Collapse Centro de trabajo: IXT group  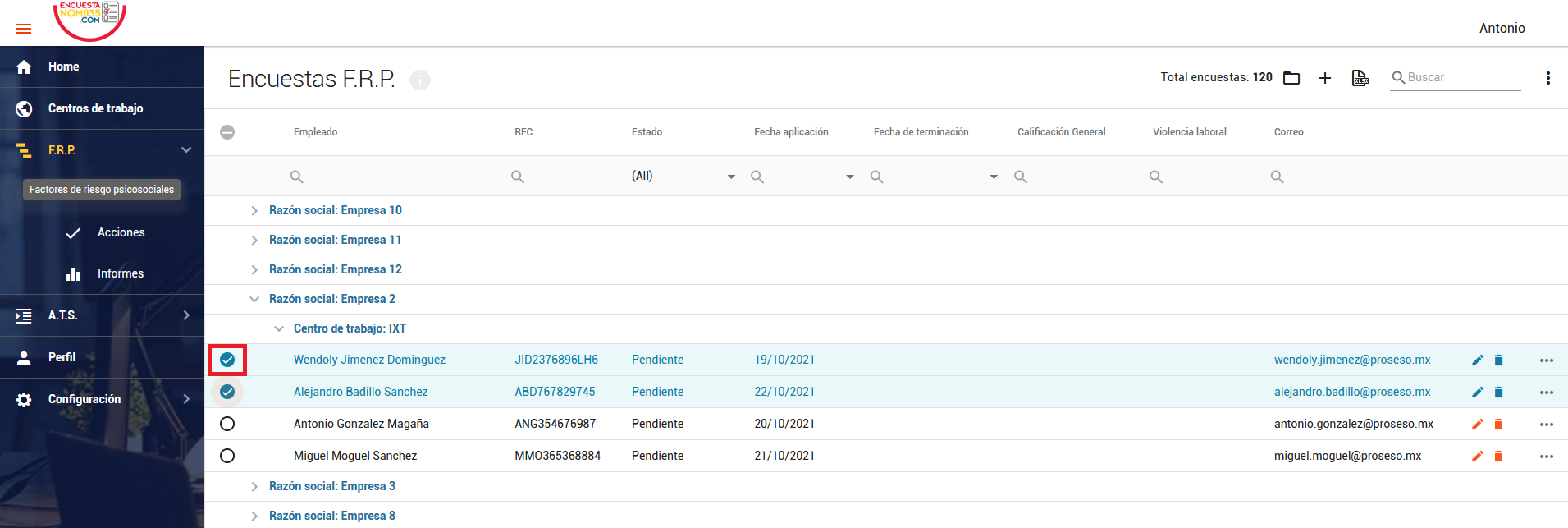(279, 329)
